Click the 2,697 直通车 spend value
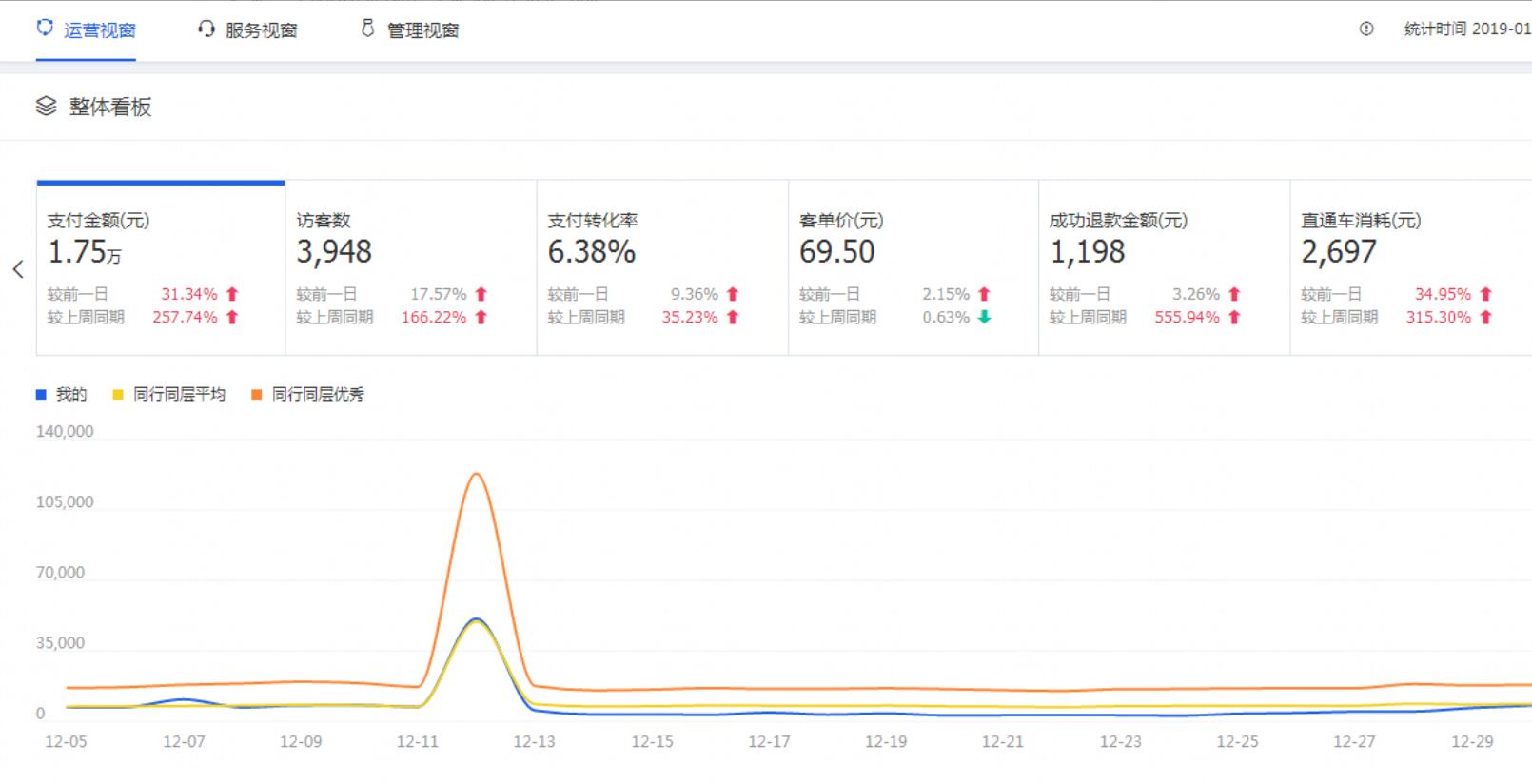 click(x=1339, y=252)
